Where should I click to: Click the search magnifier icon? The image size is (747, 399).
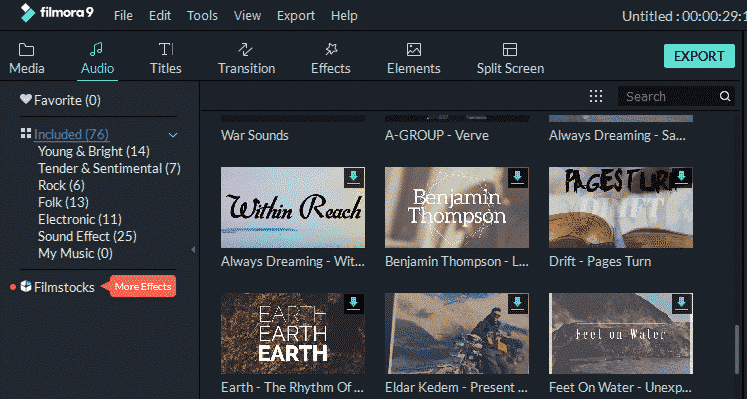pyautogui.click(x=725, y=96)
